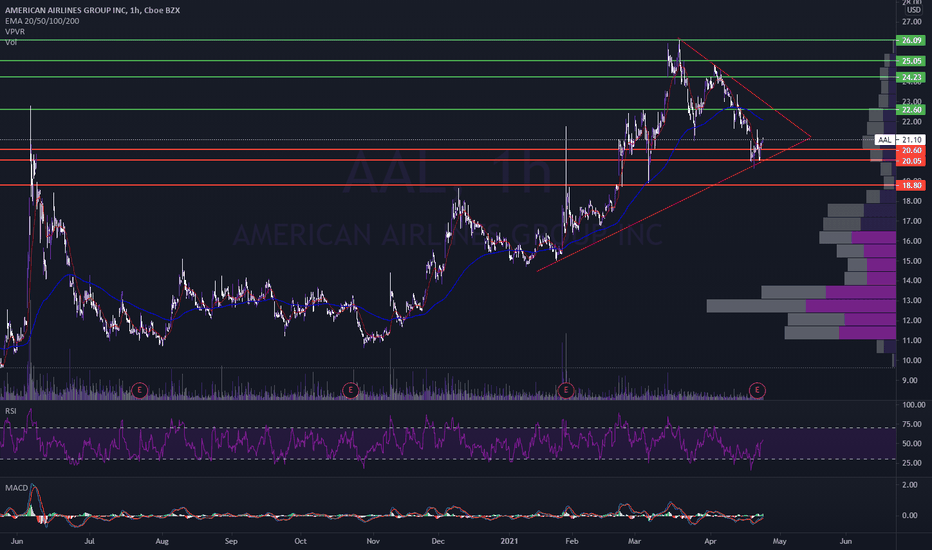Click the Feb label on time axis
Viewport: 932px width, 550px height.
(x=572, y=541)
